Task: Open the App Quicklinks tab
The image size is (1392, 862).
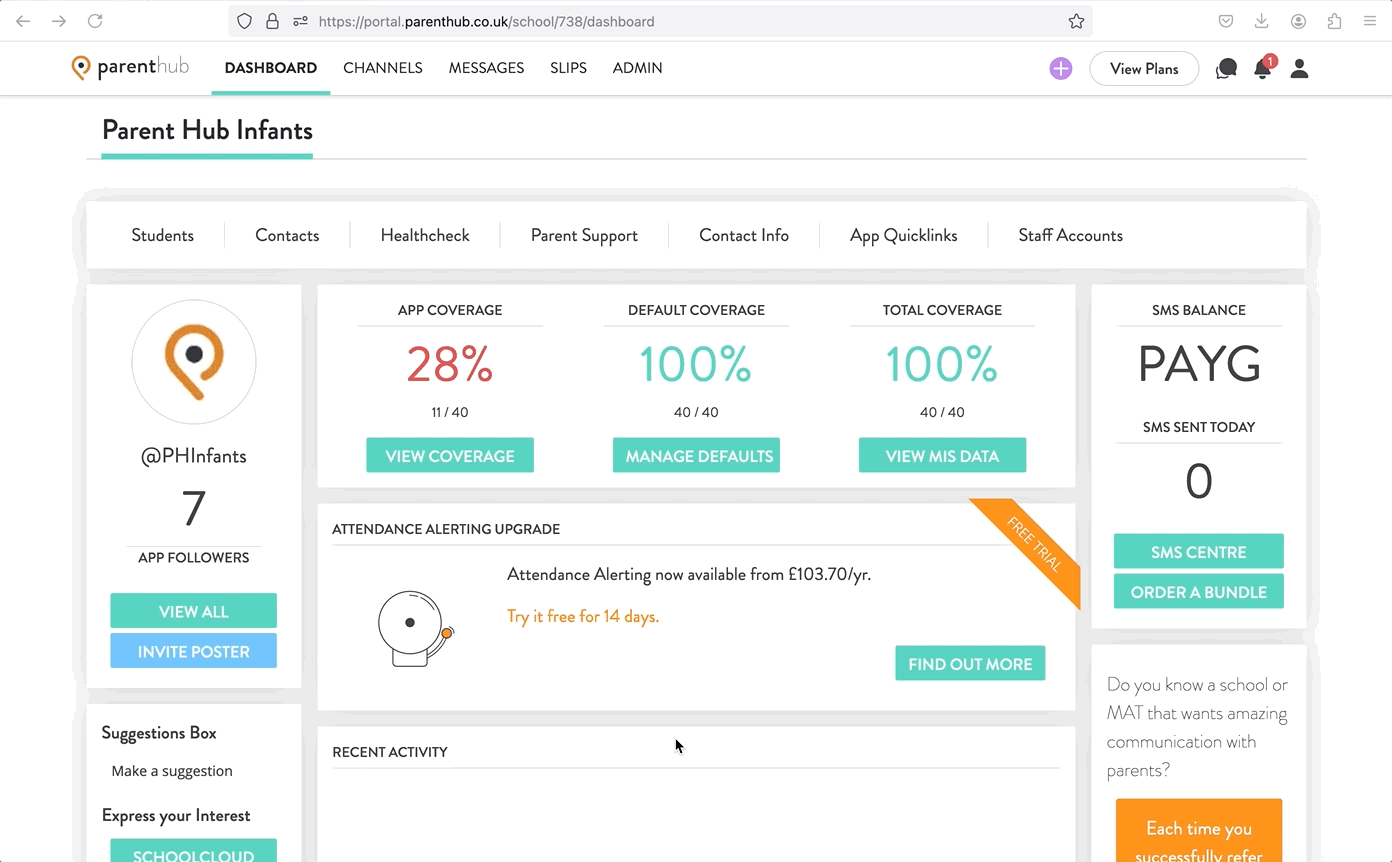Action: tap(904, 235)
